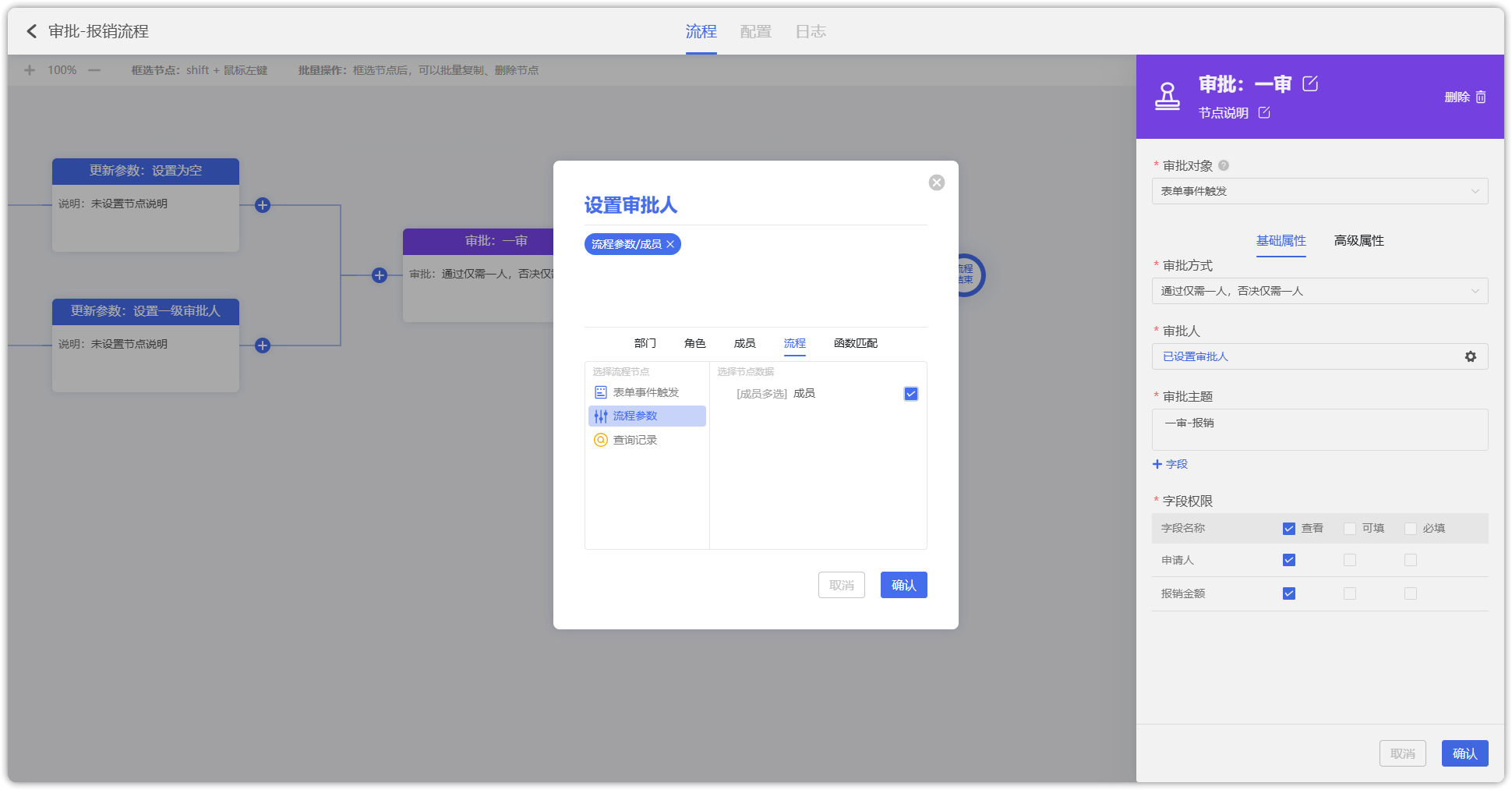Click the edit icon next to 节点说明
Screen dimensions: 1512x790
[1264, 112]
